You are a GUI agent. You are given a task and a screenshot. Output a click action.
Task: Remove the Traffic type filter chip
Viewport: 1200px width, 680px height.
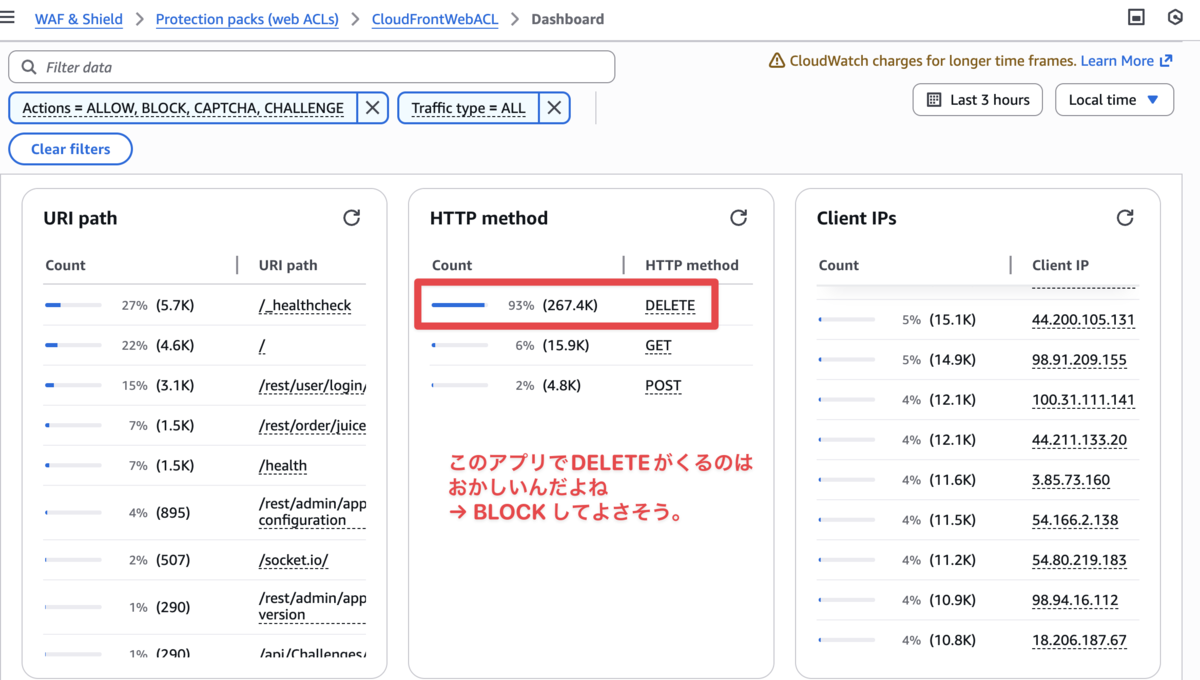click(554, 108)
